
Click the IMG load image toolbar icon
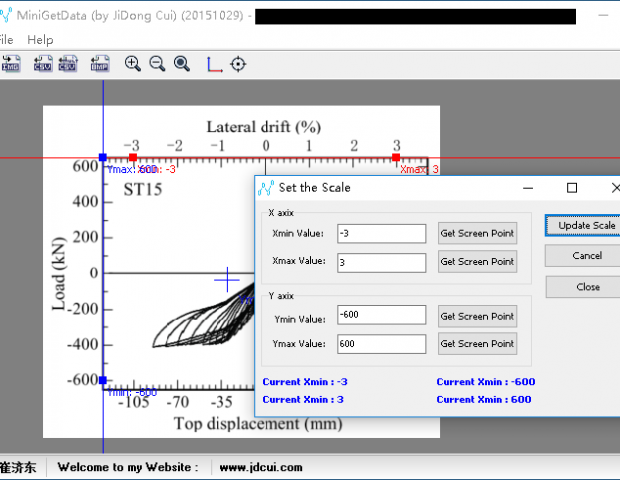(11, 64)
